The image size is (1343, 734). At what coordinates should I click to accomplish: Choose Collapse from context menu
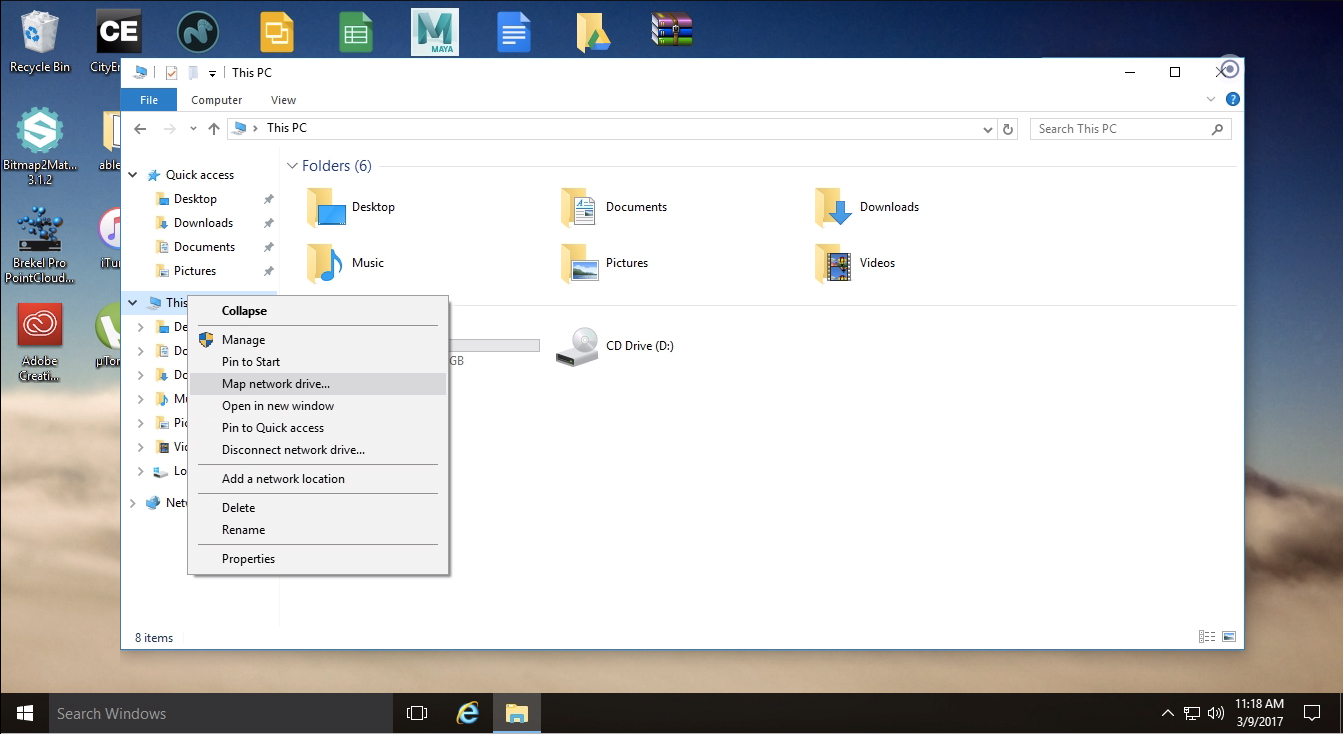(x=317, y=311)
